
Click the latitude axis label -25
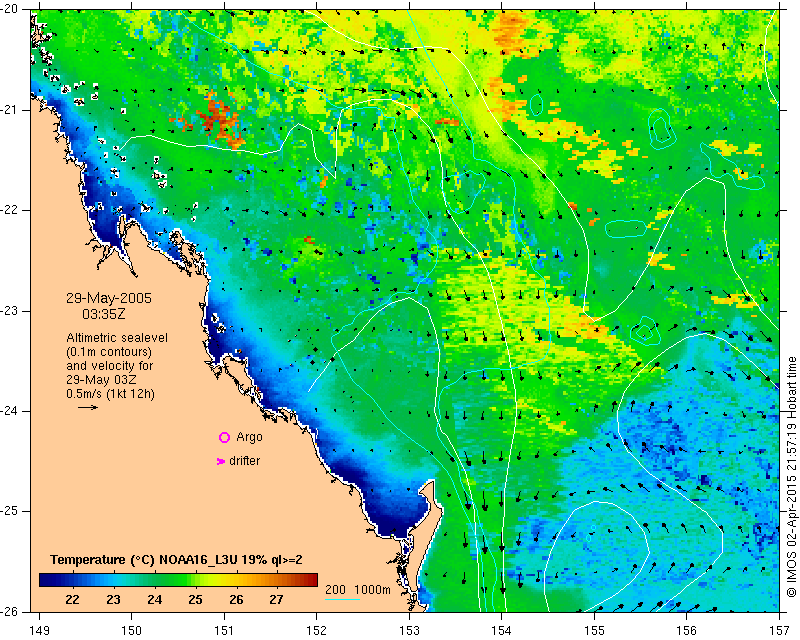coord(9,511)
